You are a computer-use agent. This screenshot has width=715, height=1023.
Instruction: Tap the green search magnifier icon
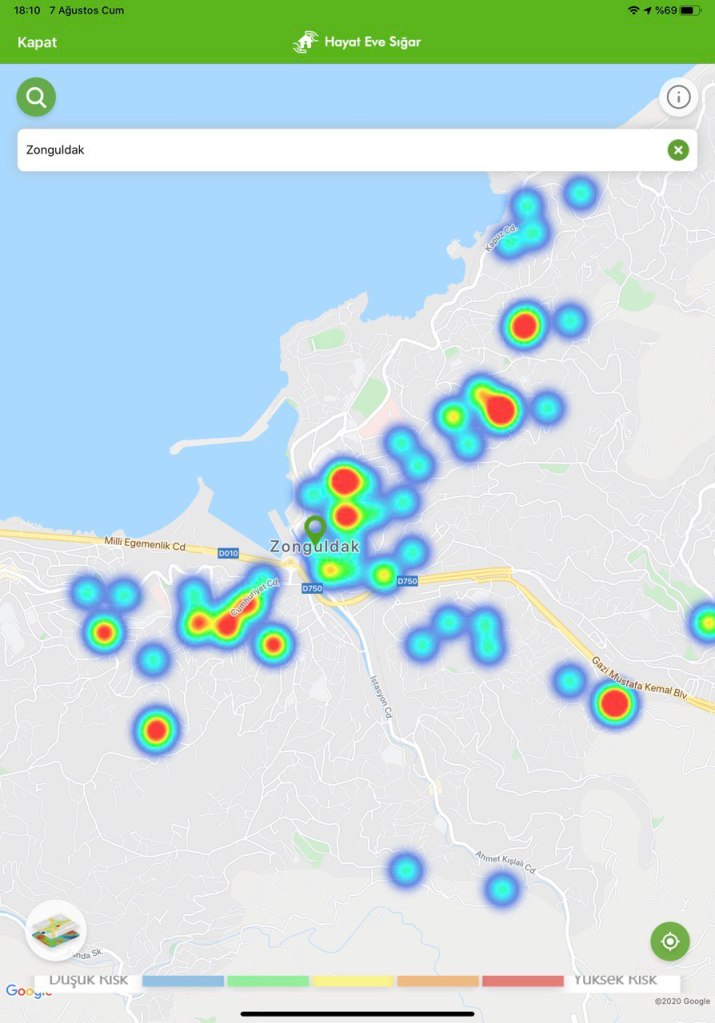(x=36, y=97)
